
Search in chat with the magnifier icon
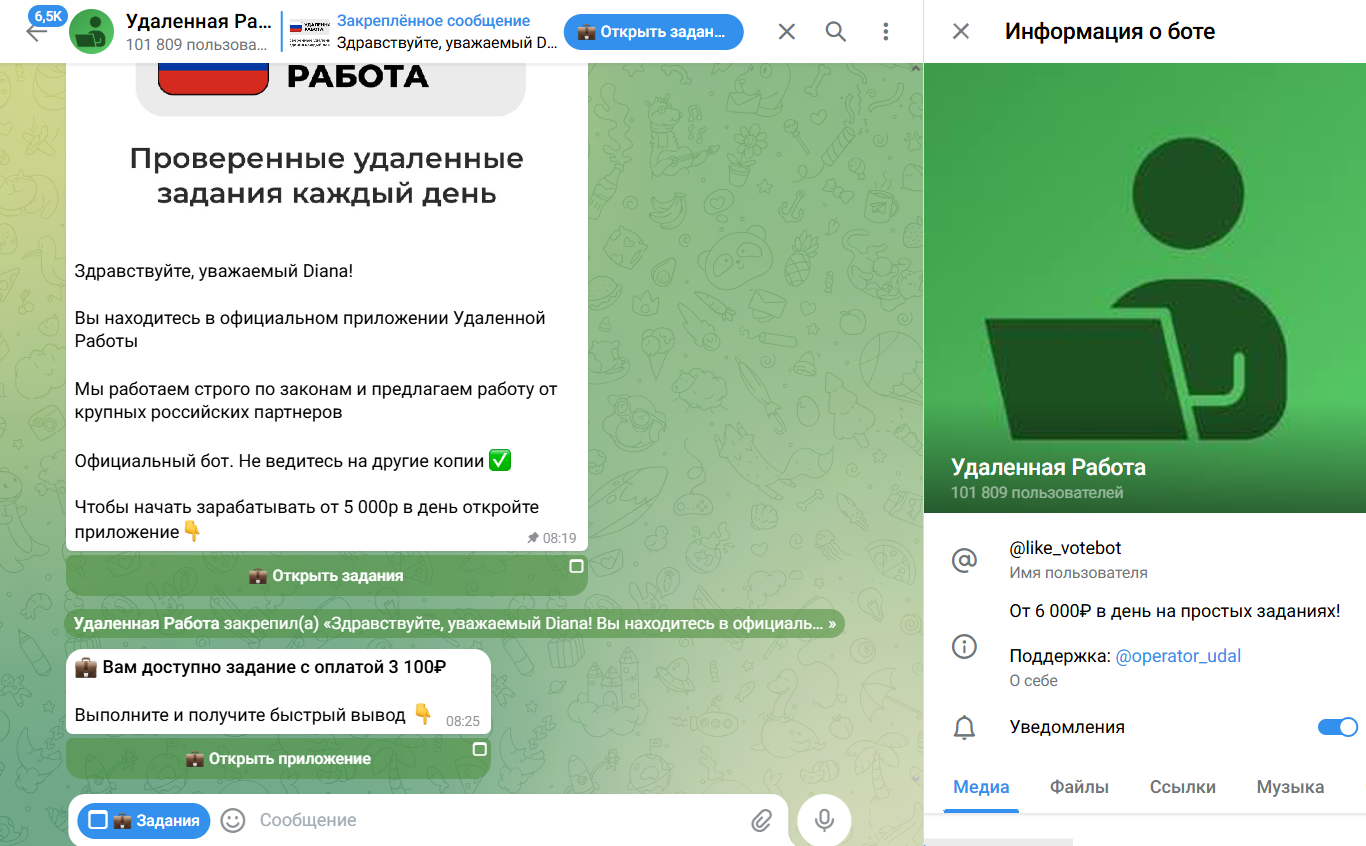pos(836,32)
